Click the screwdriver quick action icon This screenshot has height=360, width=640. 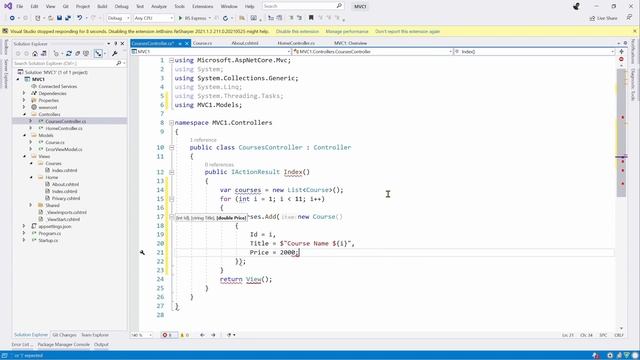point(142,253)
